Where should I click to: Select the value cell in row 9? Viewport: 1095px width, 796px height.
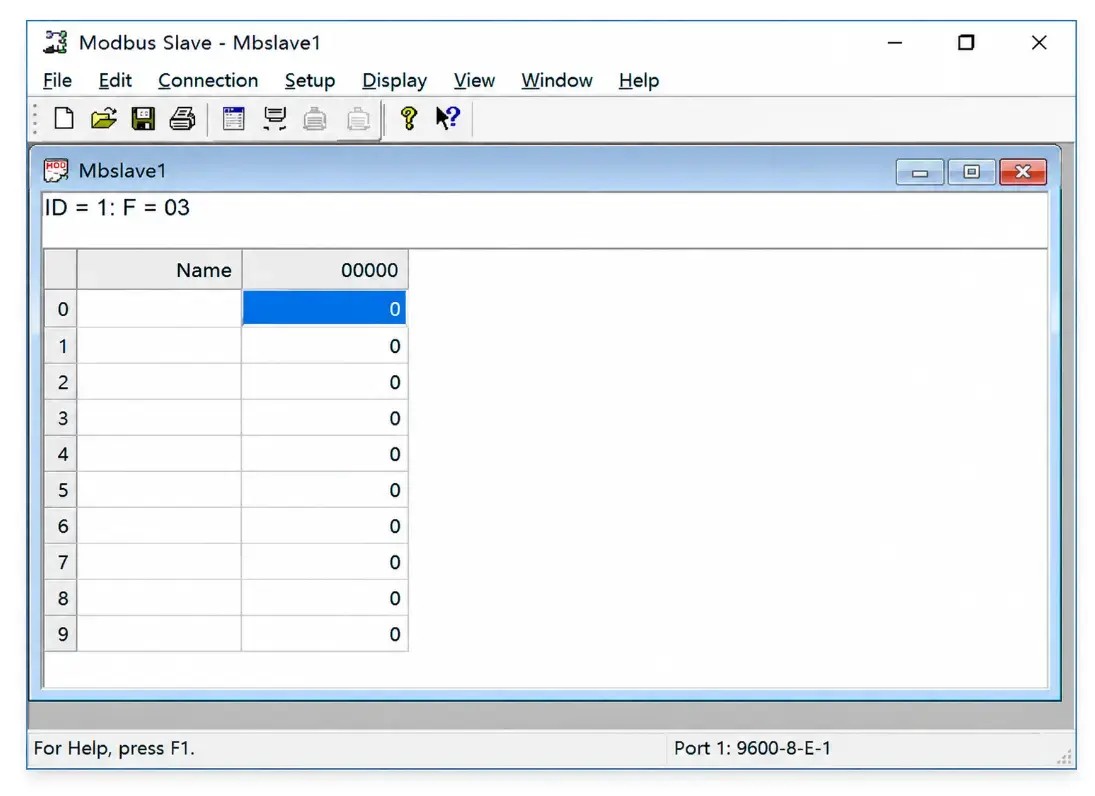tap(324, 634)
